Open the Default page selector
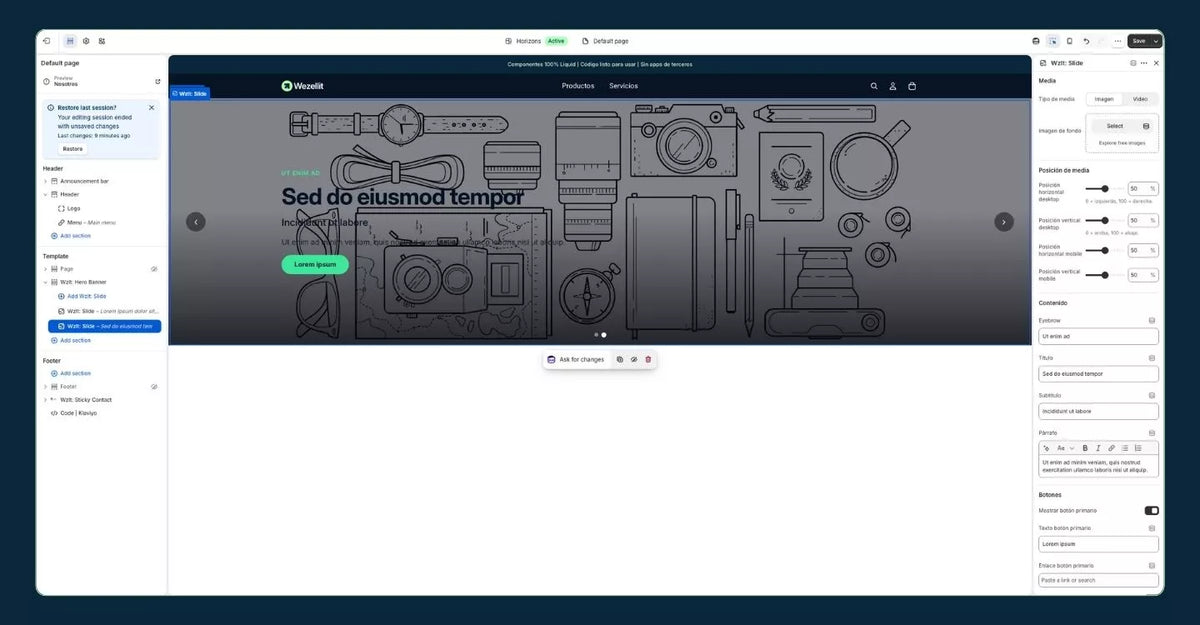1200x625 pixels. (605, 41)
